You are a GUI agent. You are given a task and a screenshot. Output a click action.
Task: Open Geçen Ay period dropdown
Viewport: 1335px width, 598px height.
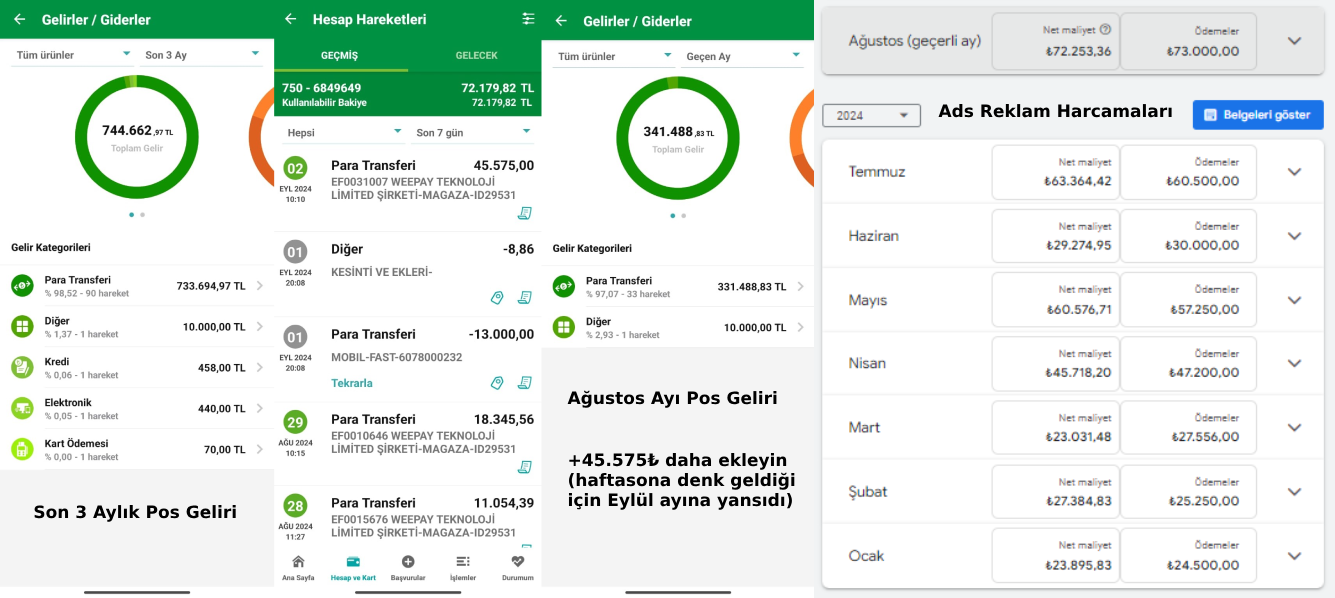point(744,56)
